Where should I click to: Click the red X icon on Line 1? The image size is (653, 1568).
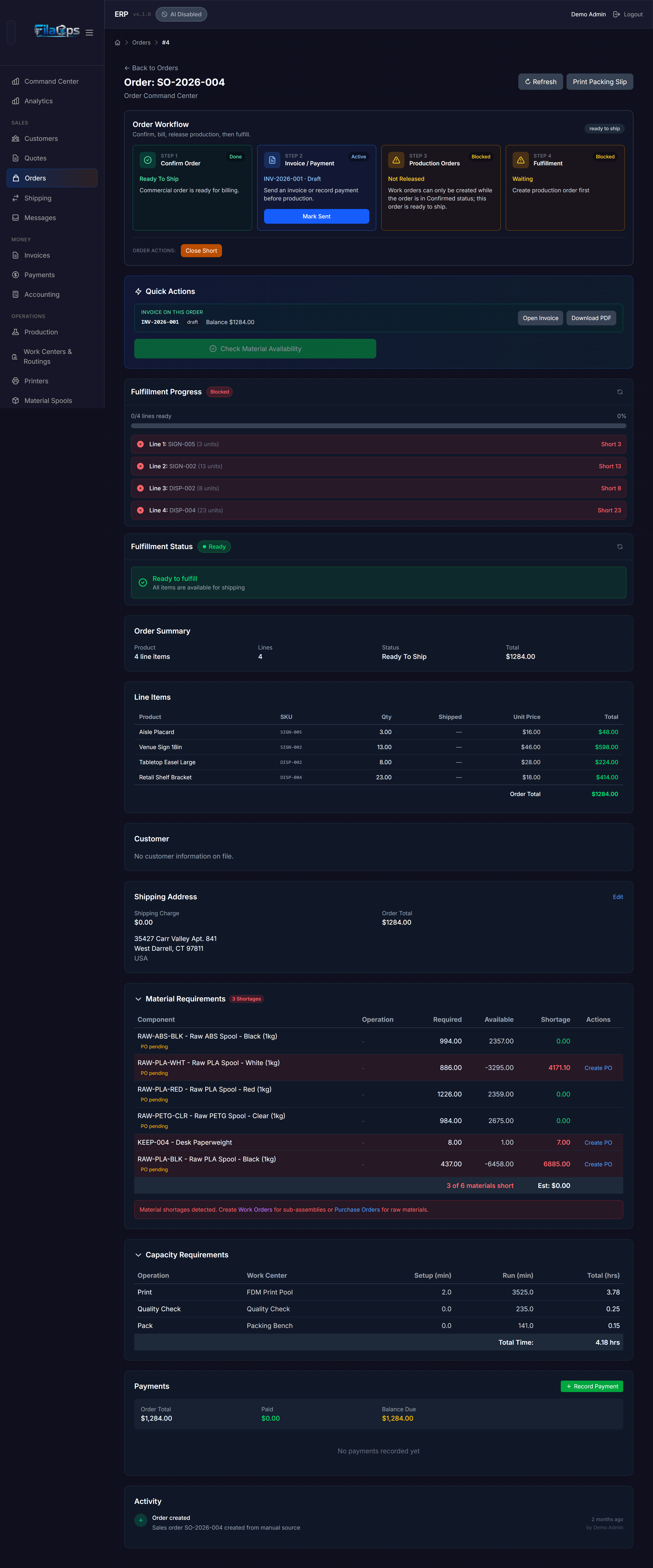[141, 444]
